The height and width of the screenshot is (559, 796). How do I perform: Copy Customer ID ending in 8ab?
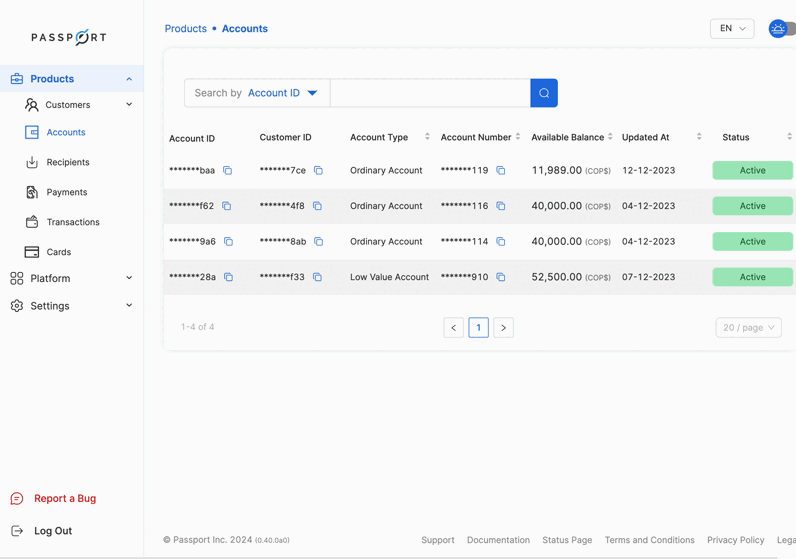pos(318,242)
